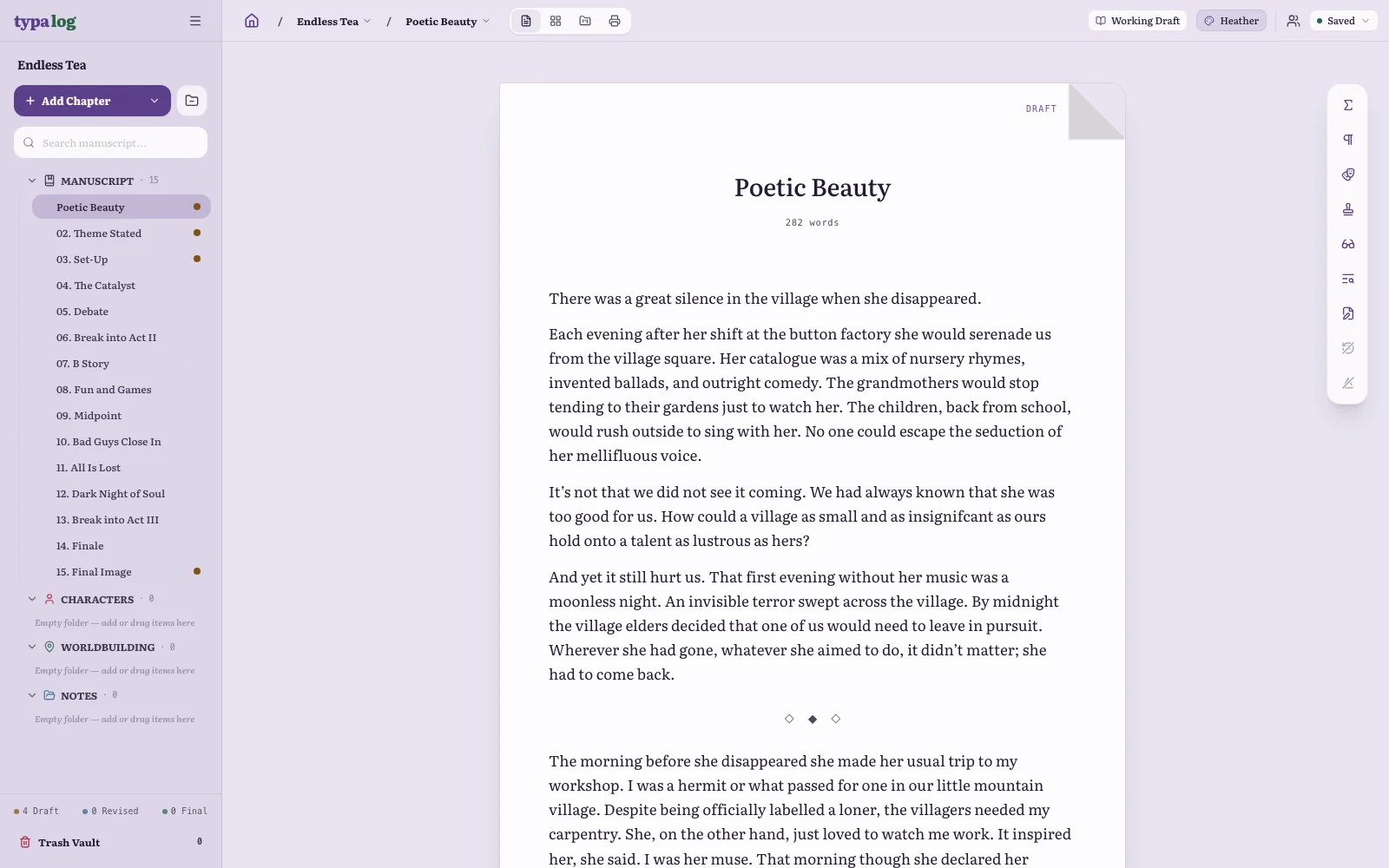Open the text search list icon
The height and width of the screenshot is (868, 1389).
[x=1348, y=279]
